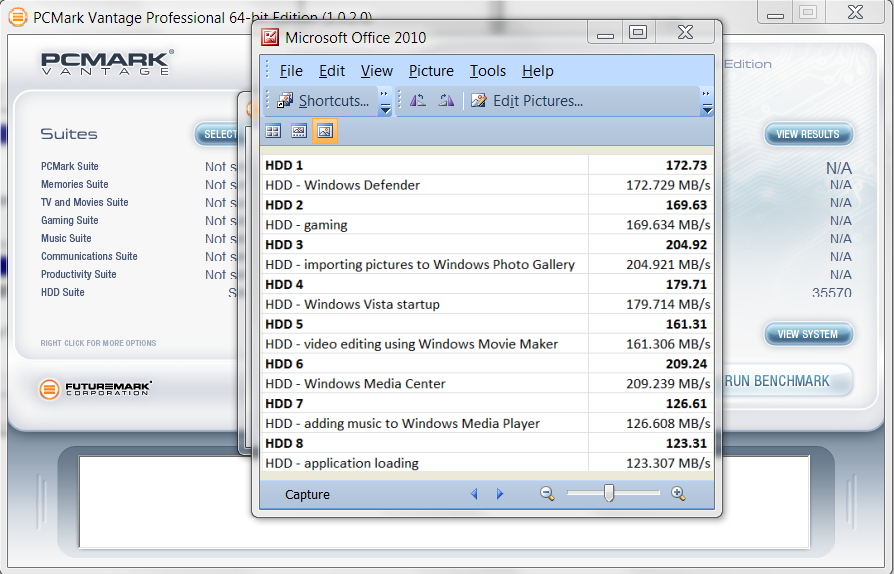Open the Shortcuts pane
The image size is (894, 574).
tap(323, 100)
